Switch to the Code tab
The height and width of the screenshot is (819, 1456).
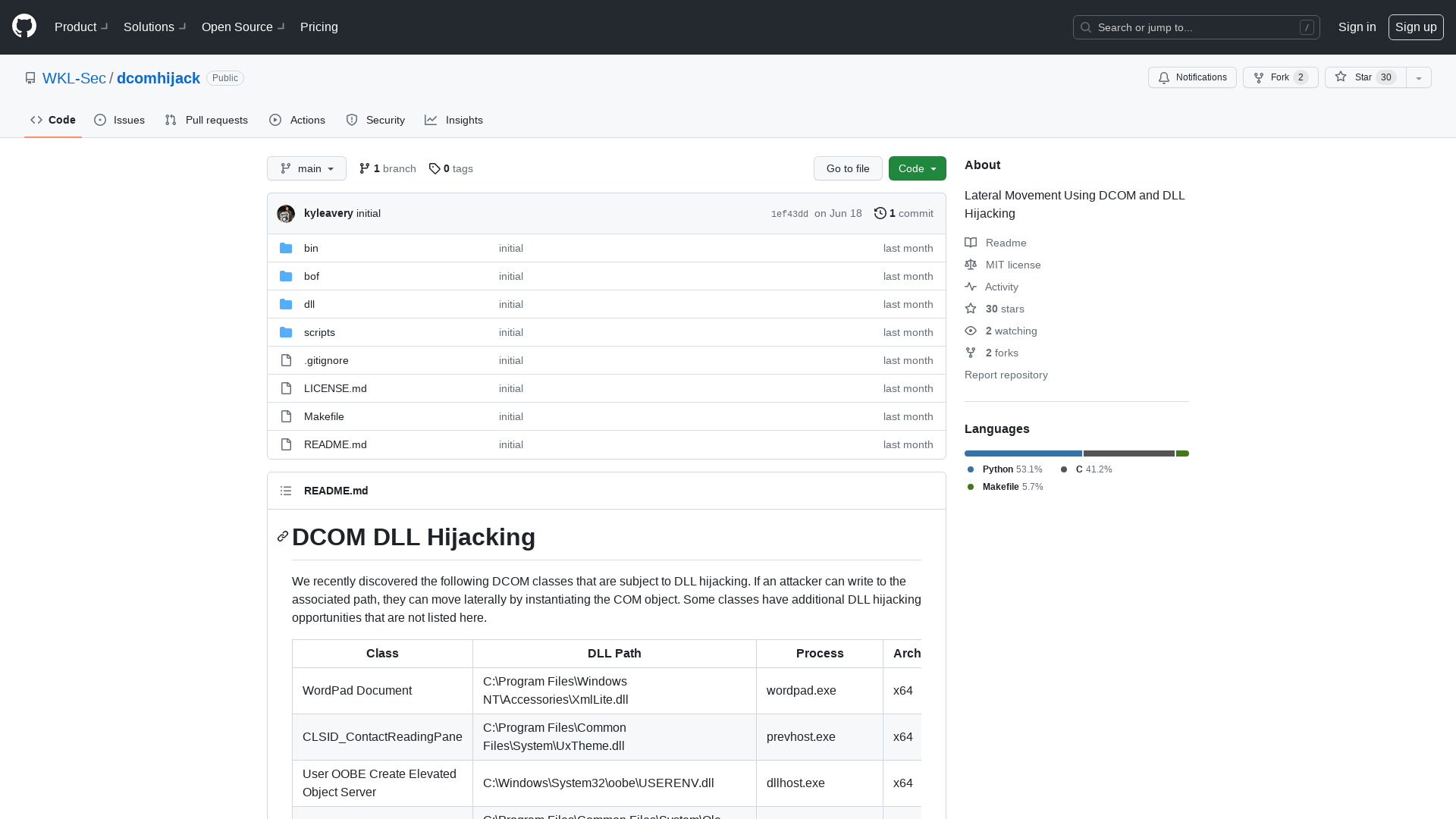(53, 120)
